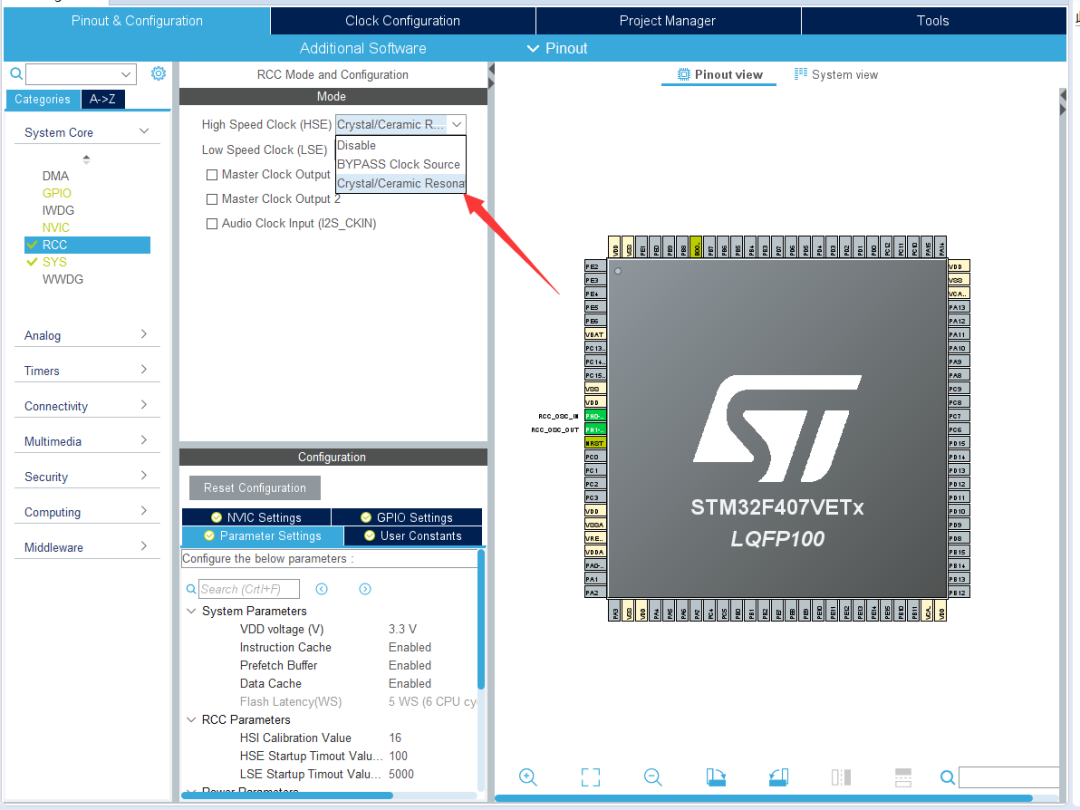Zoom in on the chip pinout
This screenshot has width=1080, height=810.
coord(528,777)
